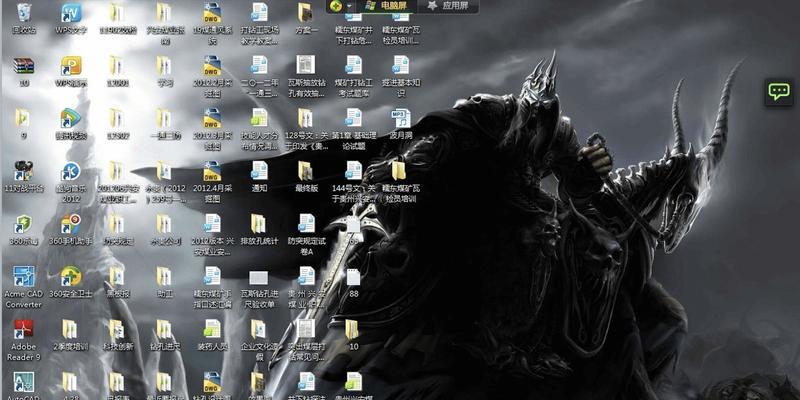Open the green chat bubble widget
The height and width of the screenshot is (400, 800).
coord(779,92)
